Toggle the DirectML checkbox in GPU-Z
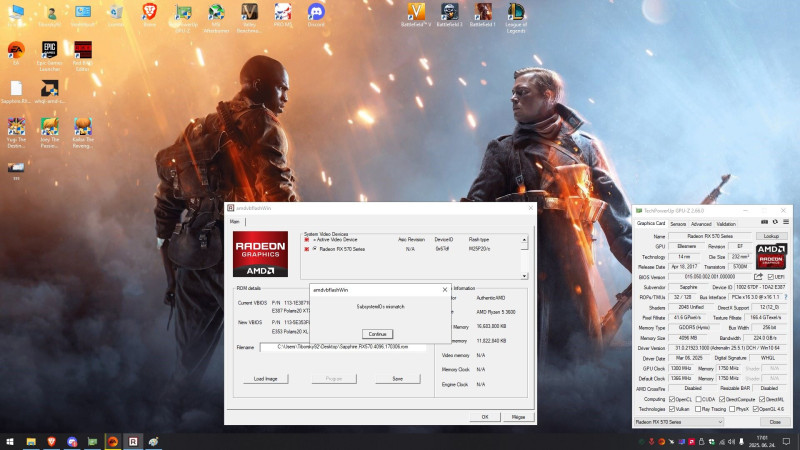800x450 pixels. tap(762, 399)
